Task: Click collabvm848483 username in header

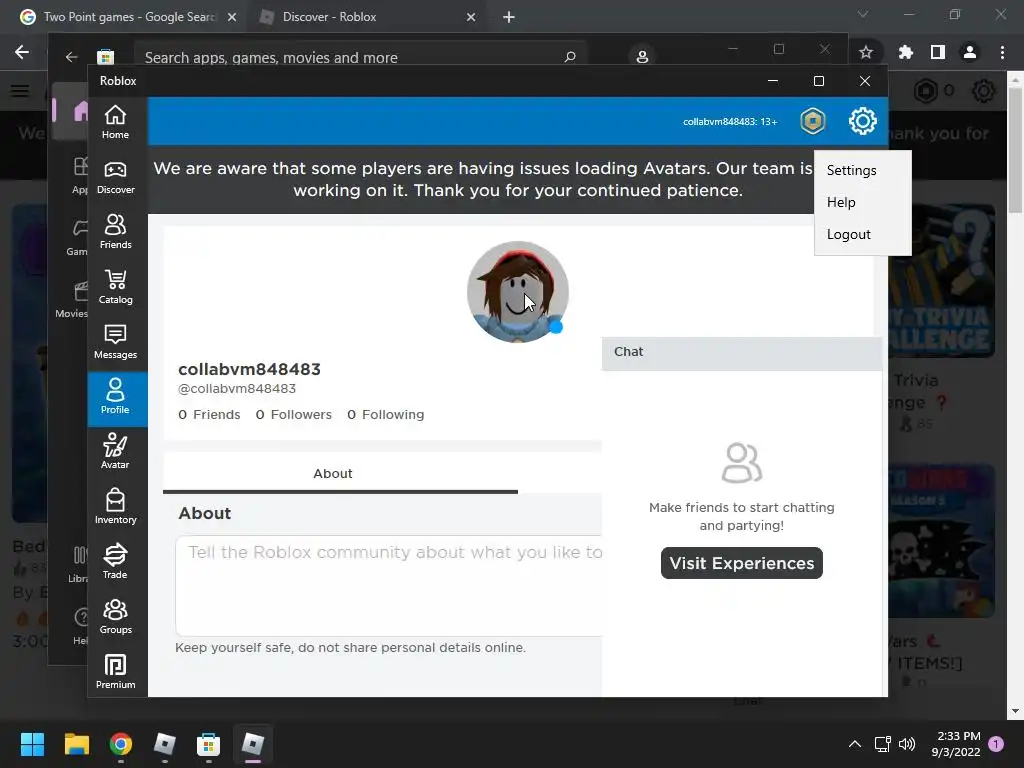Action: tap(729, 122)
